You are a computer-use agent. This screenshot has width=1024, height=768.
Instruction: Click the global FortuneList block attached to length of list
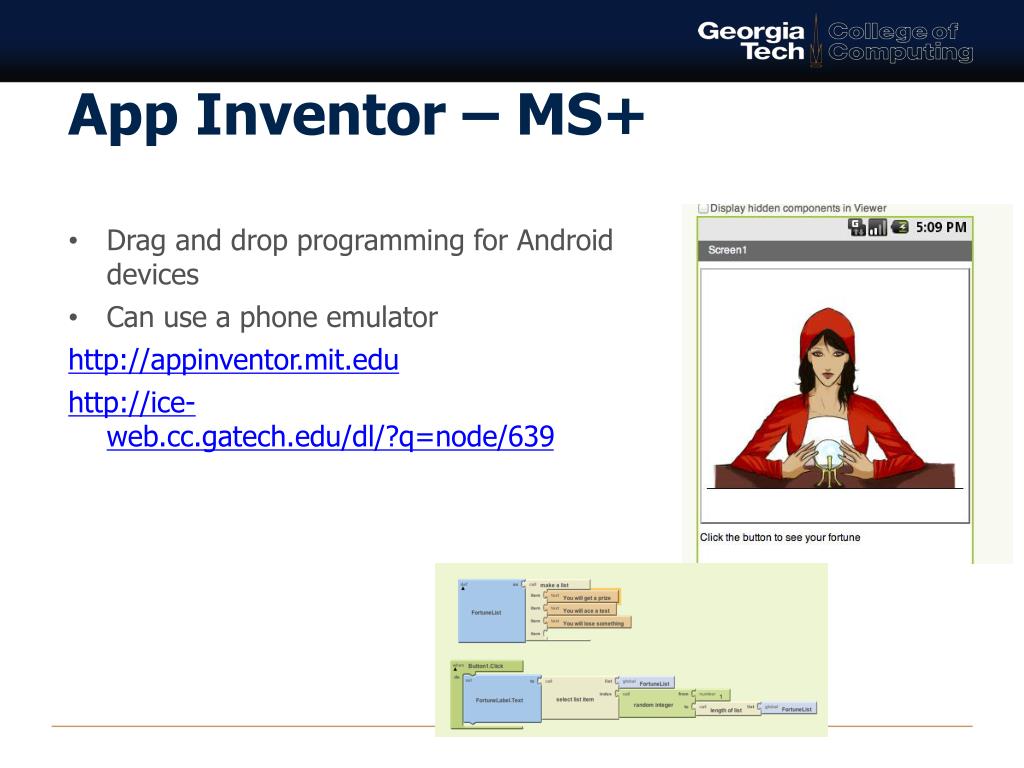point(789,709)
